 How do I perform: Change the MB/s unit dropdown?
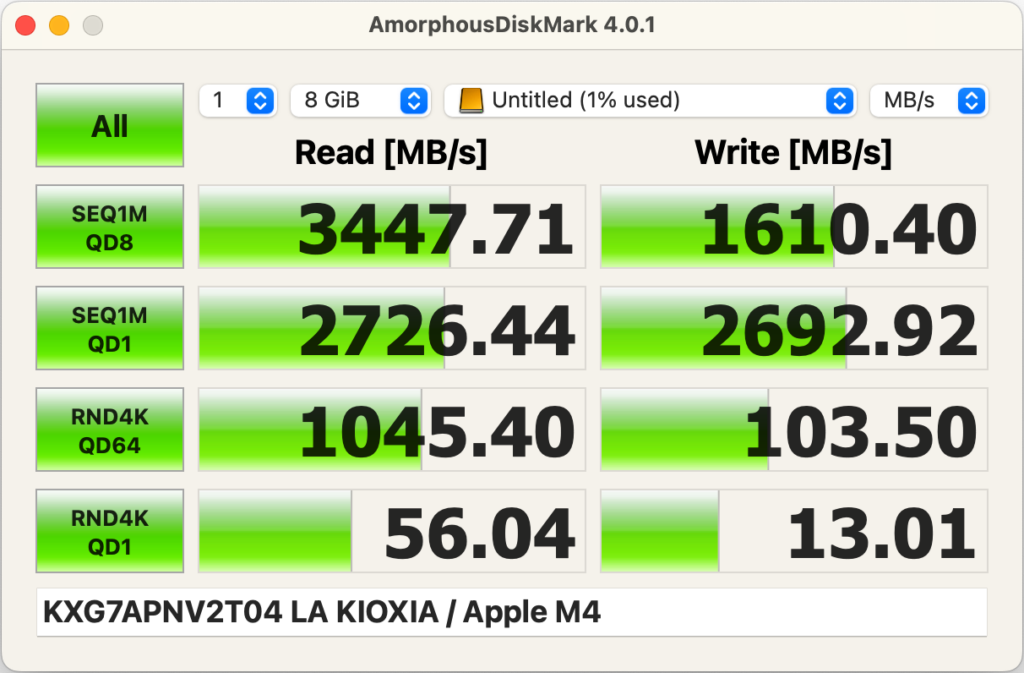[929, 100]
